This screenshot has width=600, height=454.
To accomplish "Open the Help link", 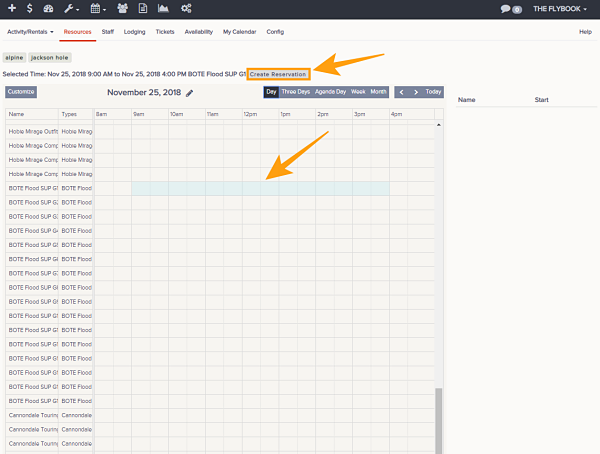I will [585, 32].
